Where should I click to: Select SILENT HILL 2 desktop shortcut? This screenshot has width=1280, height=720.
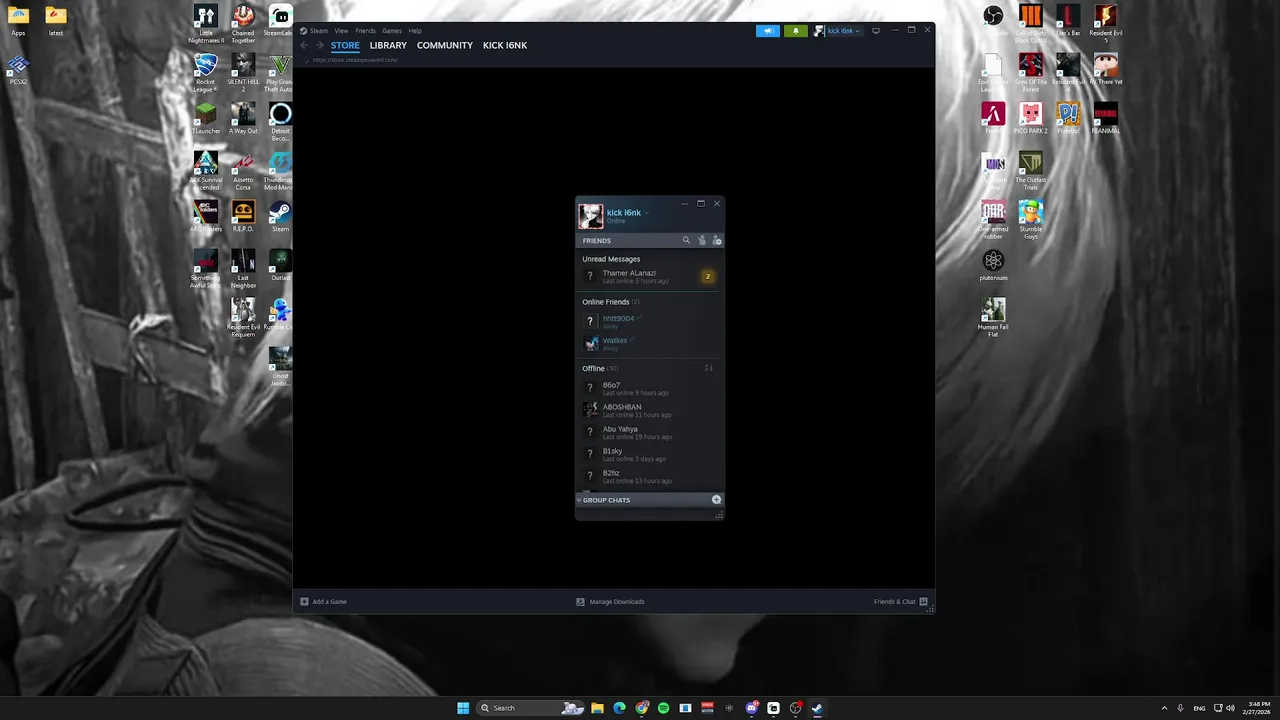tap(243, 72)
